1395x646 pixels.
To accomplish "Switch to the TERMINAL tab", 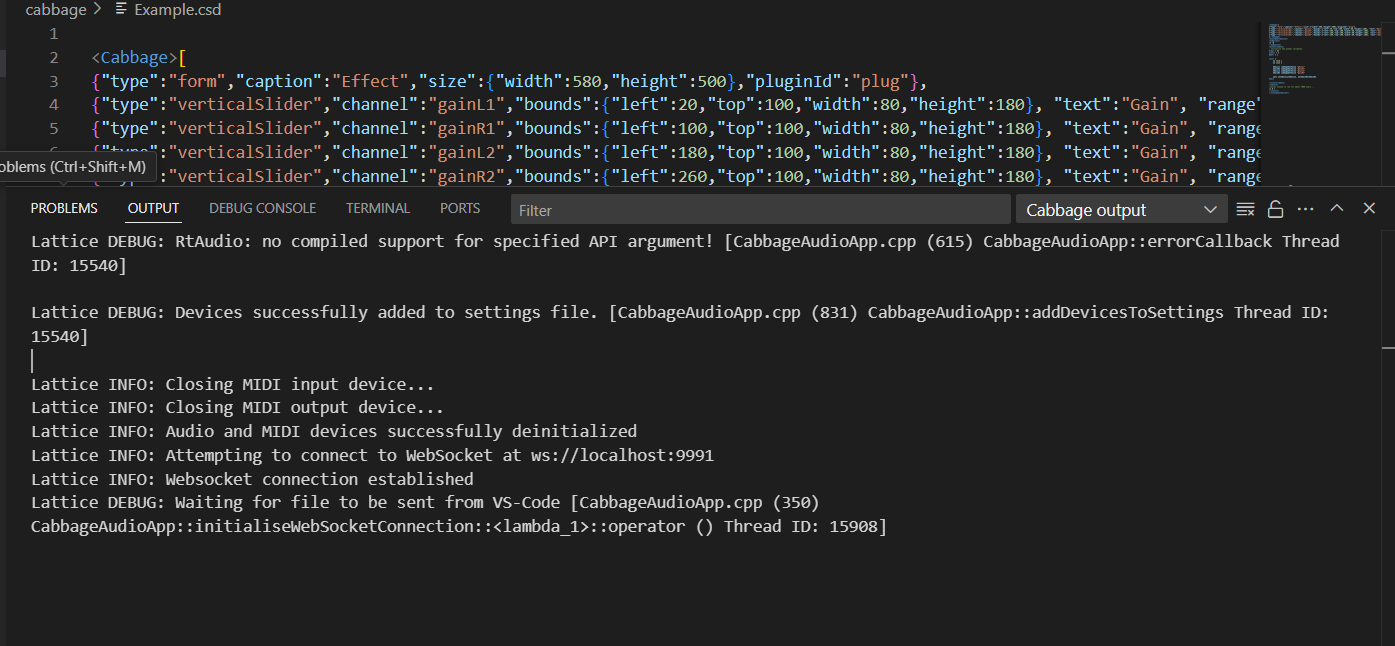I will pos(378,208).
